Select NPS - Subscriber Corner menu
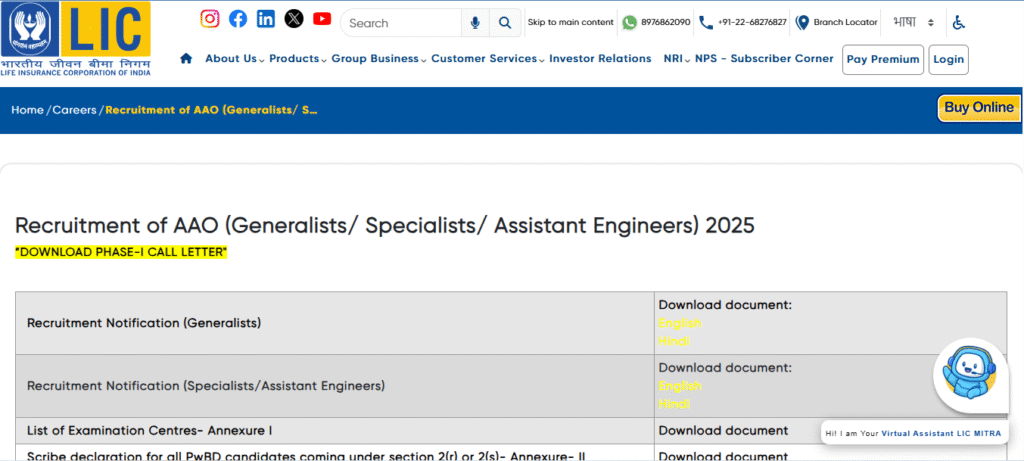The image size is (1024, 461). (x=764, y=59)
